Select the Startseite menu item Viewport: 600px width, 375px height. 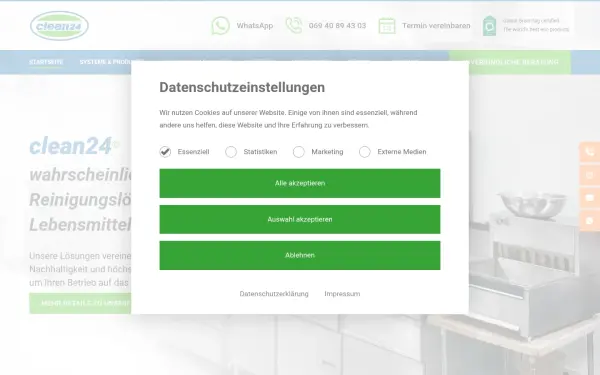(x=46, y=62)
